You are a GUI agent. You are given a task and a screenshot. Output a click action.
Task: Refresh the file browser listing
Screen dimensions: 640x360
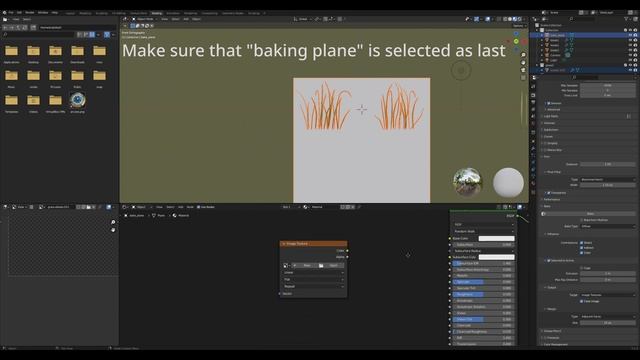tap(25, 27)
